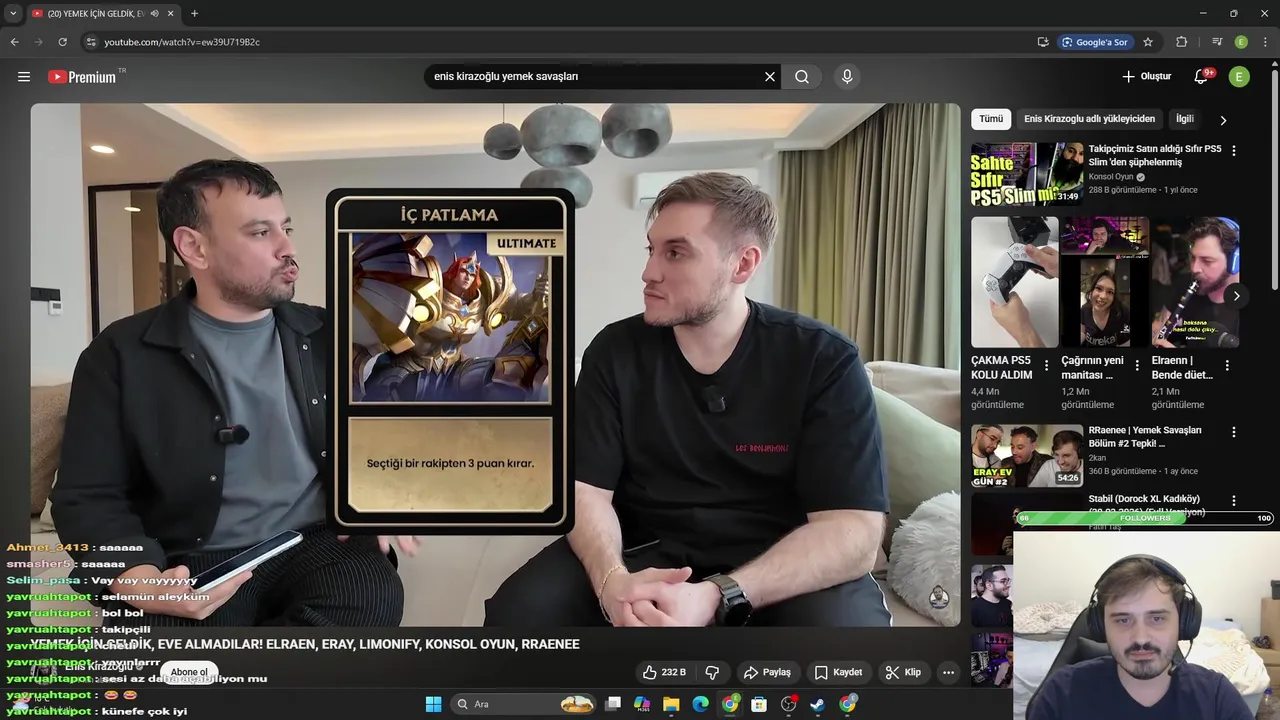This screenshot has height=720, width=1280.
Task: Open OBS Studio from the taskbar
Action: [788, 704]
